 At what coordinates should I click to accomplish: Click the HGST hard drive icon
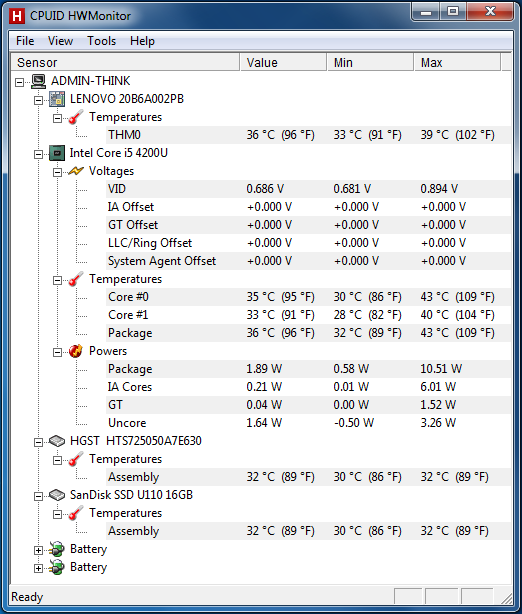[x=57, y=441]
